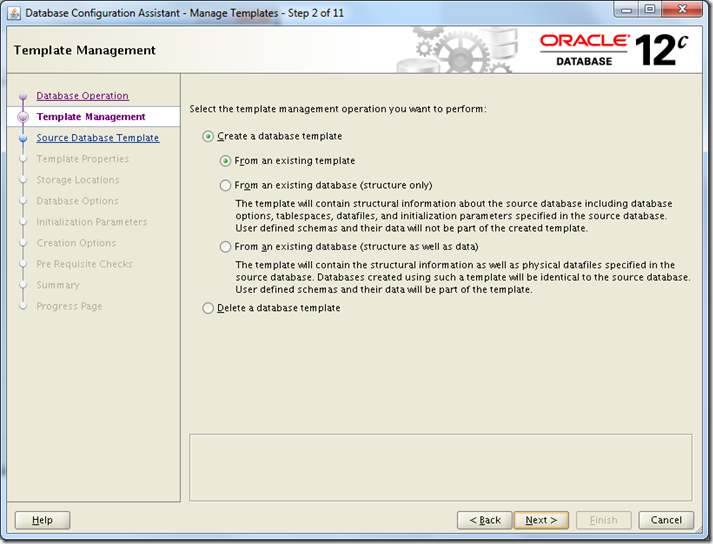Viewport: 713px width, 544px height.
Task: Click the Java icon in title bar
Action: pos(14,13)
